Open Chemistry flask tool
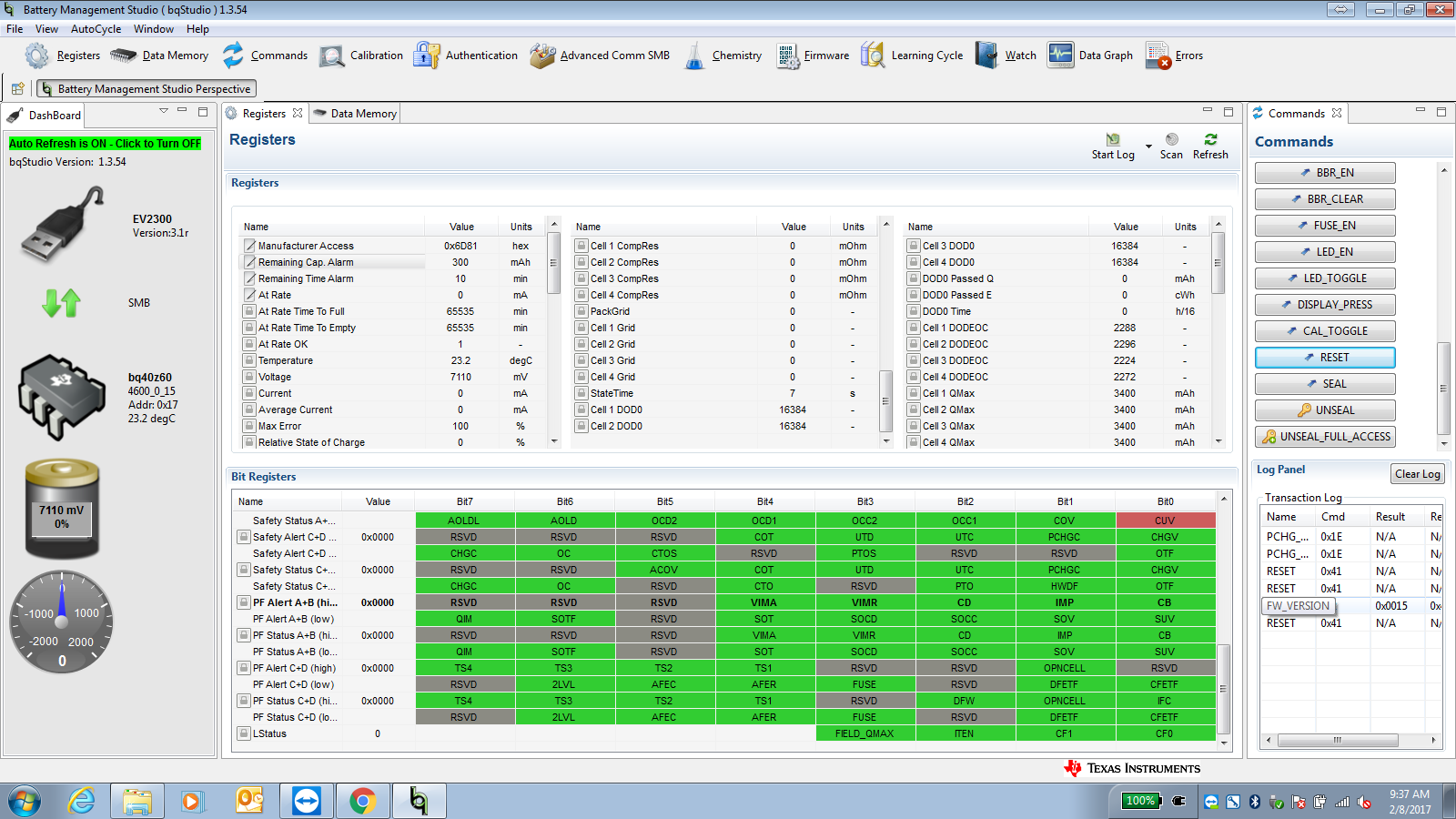 click(x=694, y=56)
